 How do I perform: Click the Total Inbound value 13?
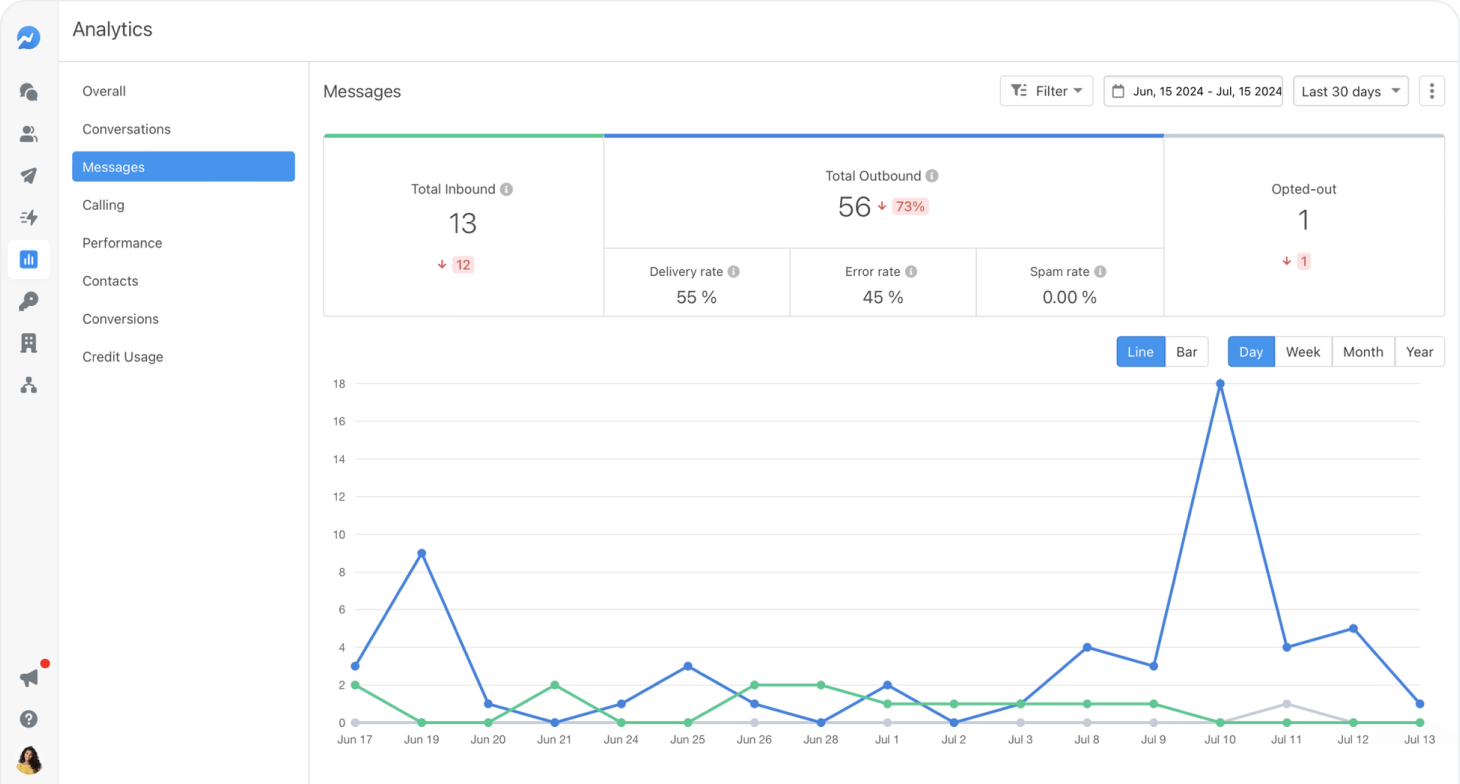coord(463,224)
